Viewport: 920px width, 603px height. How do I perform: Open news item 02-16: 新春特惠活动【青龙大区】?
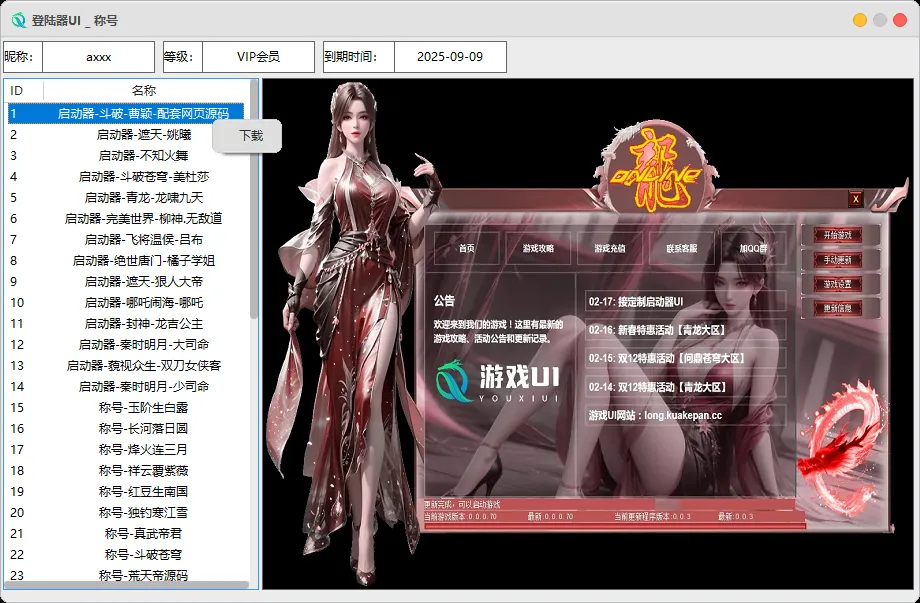tap(685, 330)
